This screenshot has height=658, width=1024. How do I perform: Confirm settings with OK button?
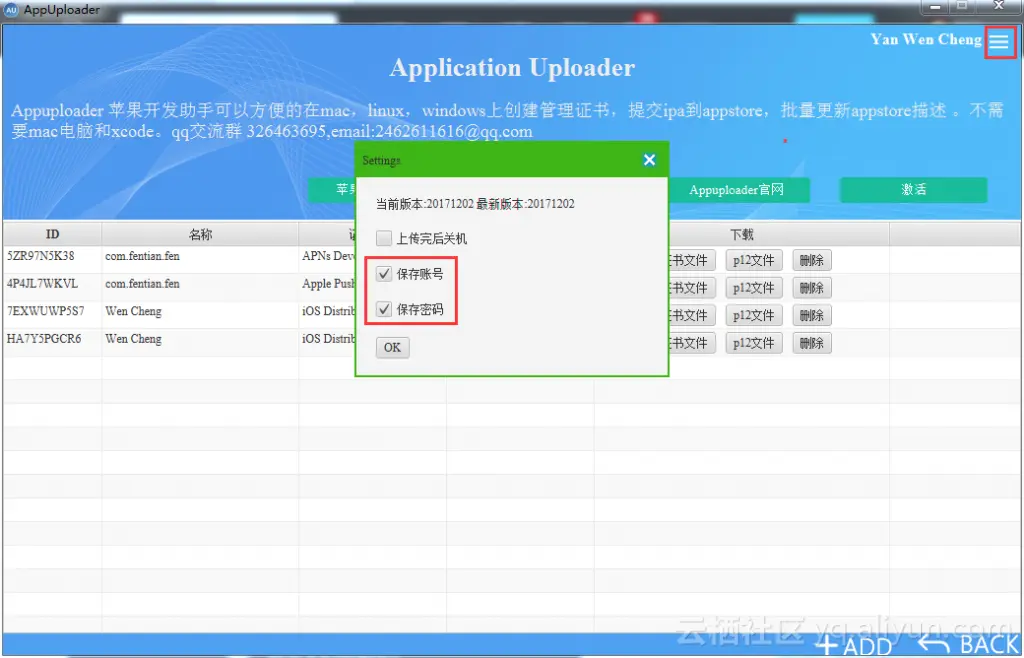pyautogui.click(x=392, y=347)
